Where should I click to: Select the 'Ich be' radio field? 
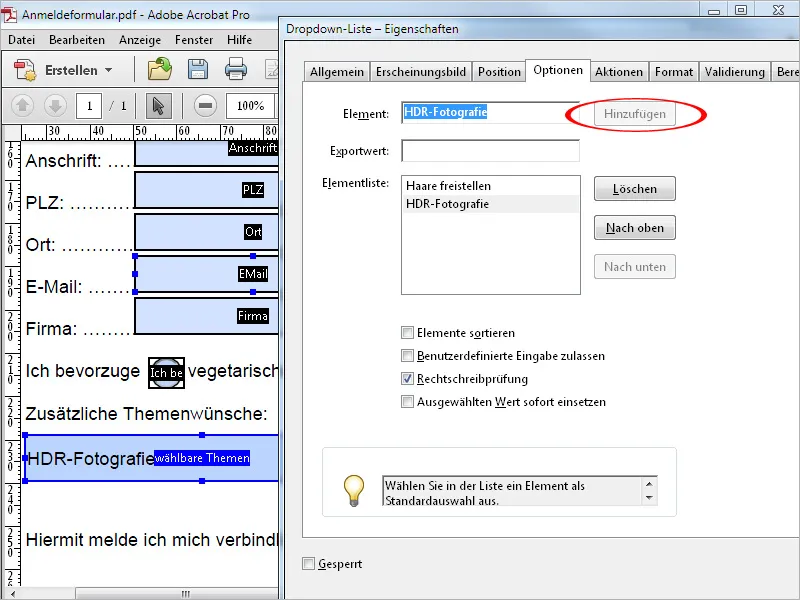coord(166,373)
